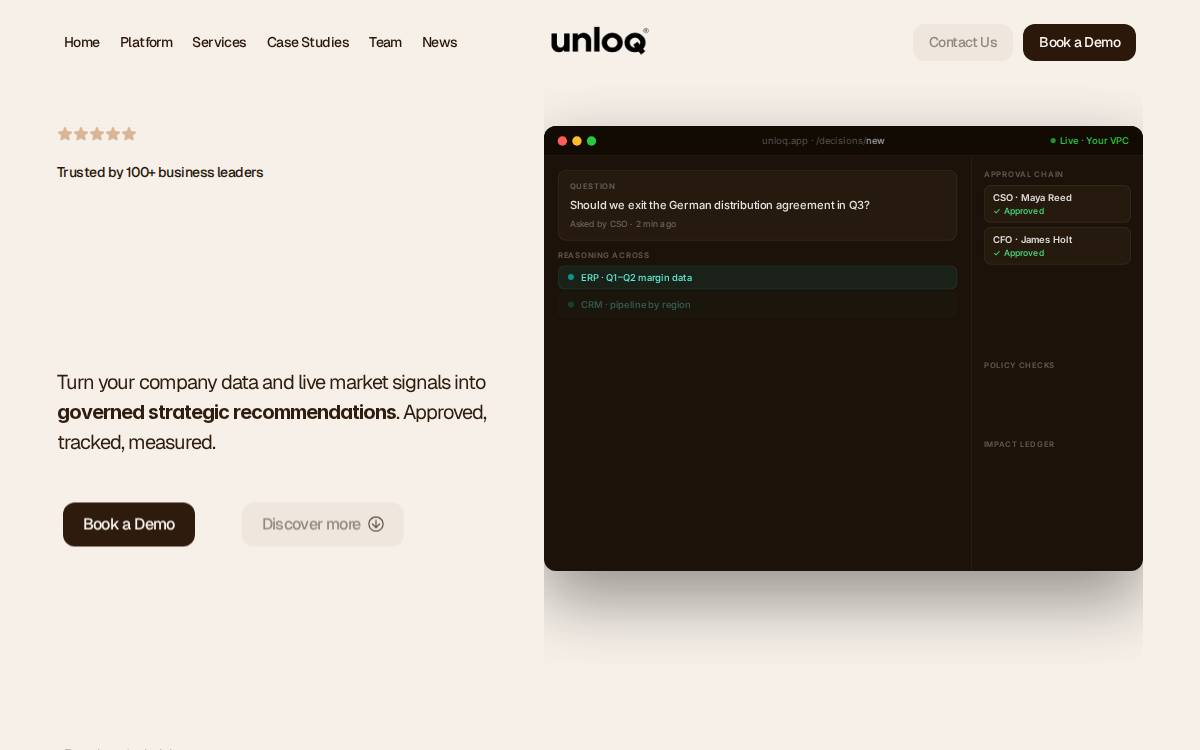Navigate to Case Studies
This screenshot has height=750, width=1200.
(x=308, y=42)
